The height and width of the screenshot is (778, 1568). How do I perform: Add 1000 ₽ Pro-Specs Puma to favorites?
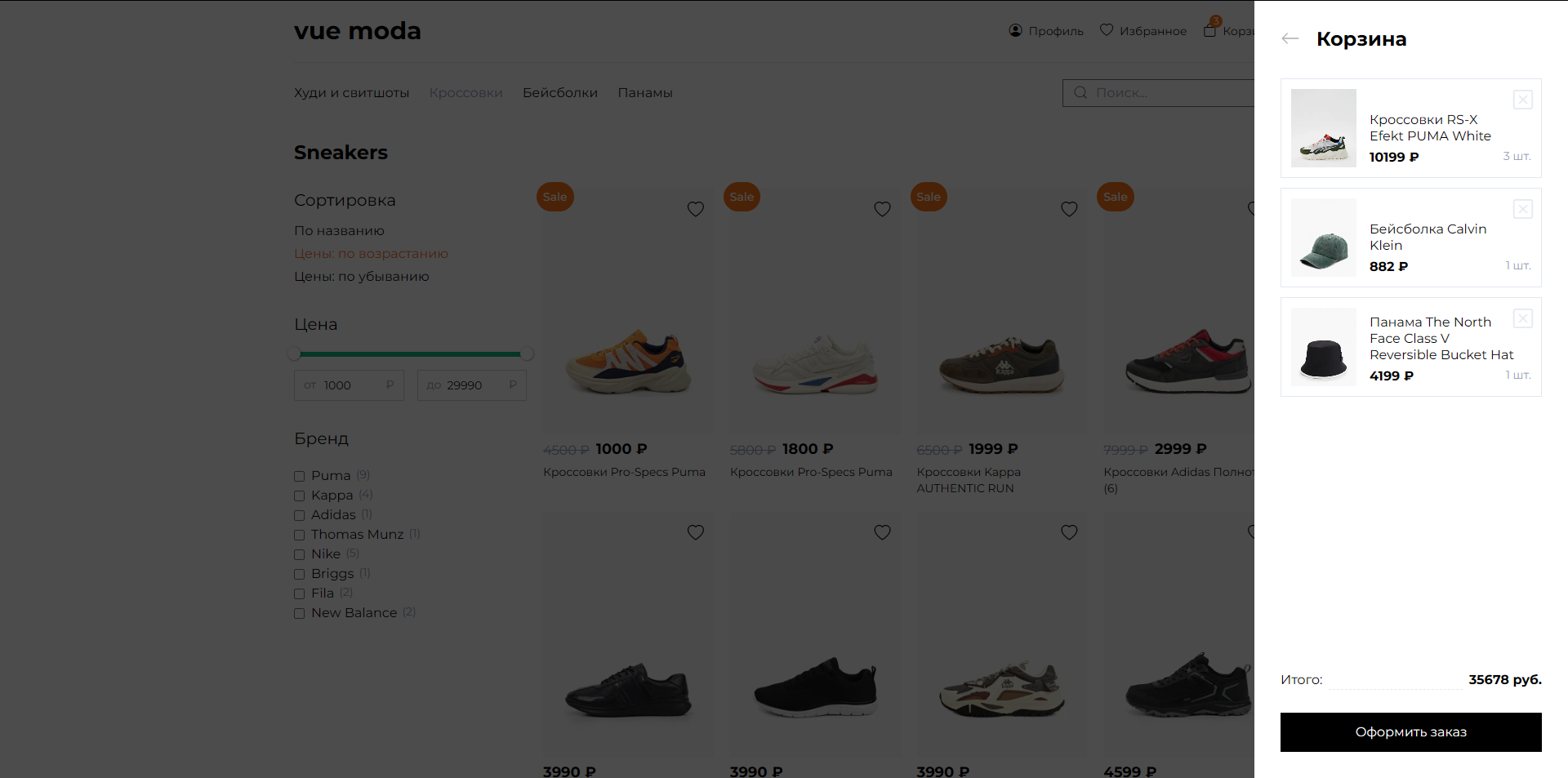coord(695,209)
